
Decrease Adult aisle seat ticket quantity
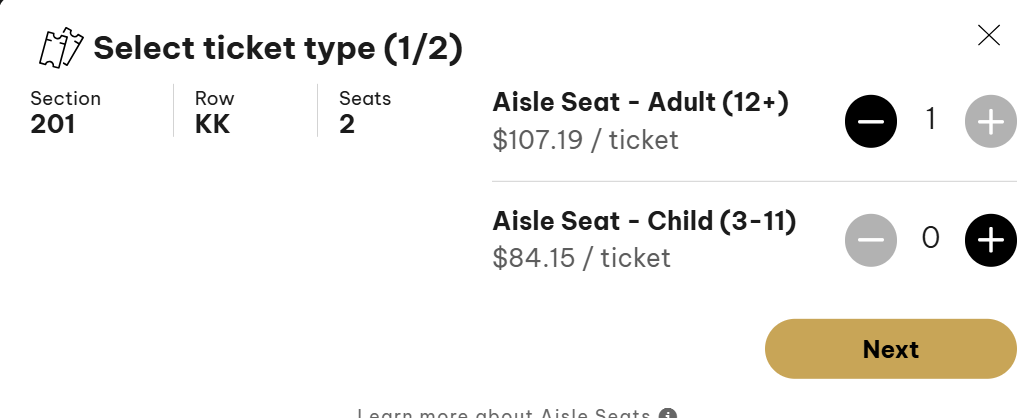tap(871, 122)
